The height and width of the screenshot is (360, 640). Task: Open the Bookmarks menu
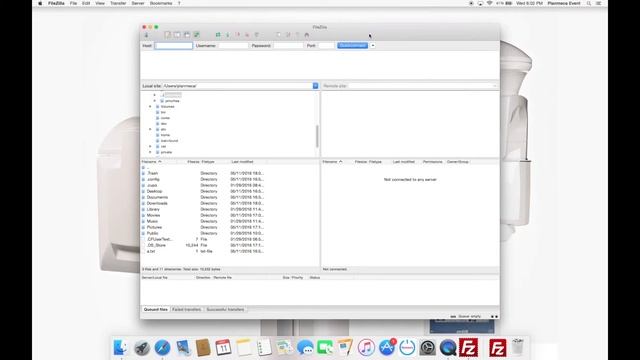pyautogui.click(x=161, y=3)
